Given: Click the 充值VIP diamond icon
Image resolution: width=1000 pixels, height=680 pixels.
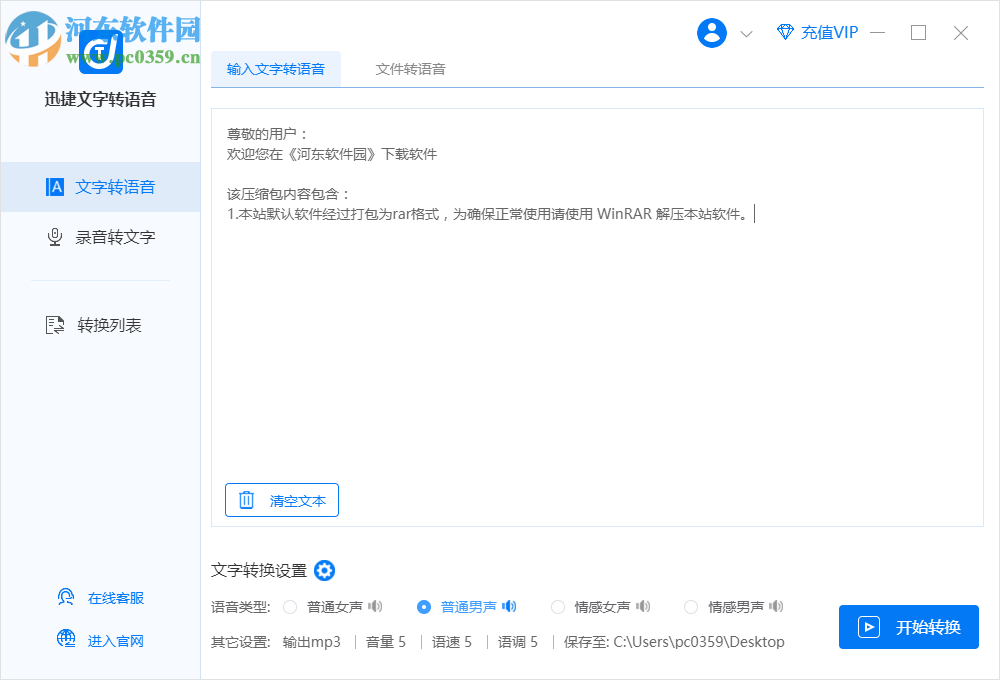Looking at the screenshot, I should pyautogui.click(x=785, y=32).
